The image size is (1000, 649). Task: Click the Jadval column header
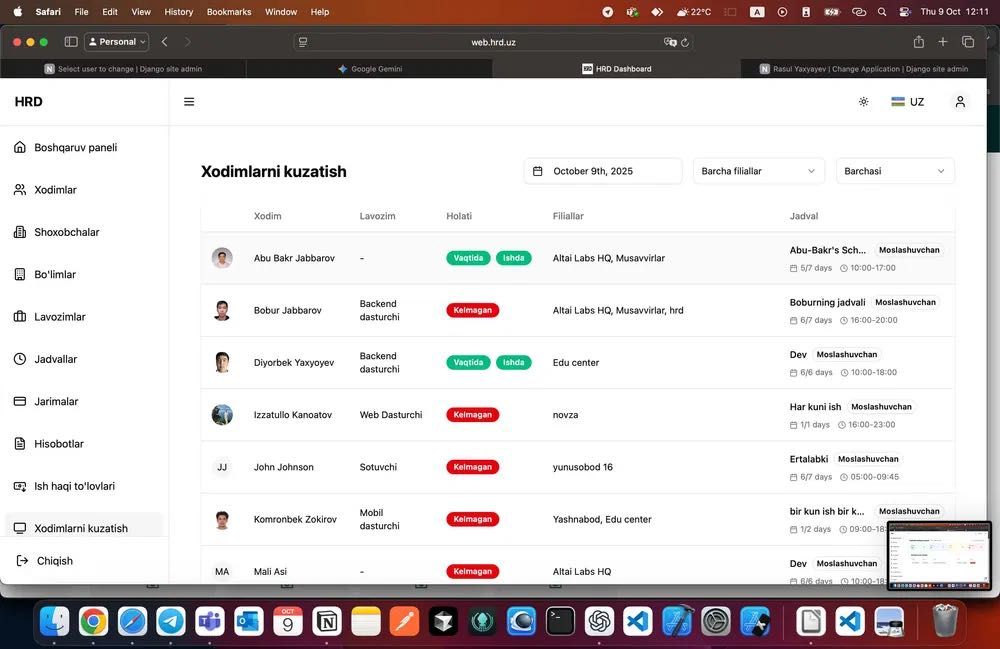(x=804, y=216)
